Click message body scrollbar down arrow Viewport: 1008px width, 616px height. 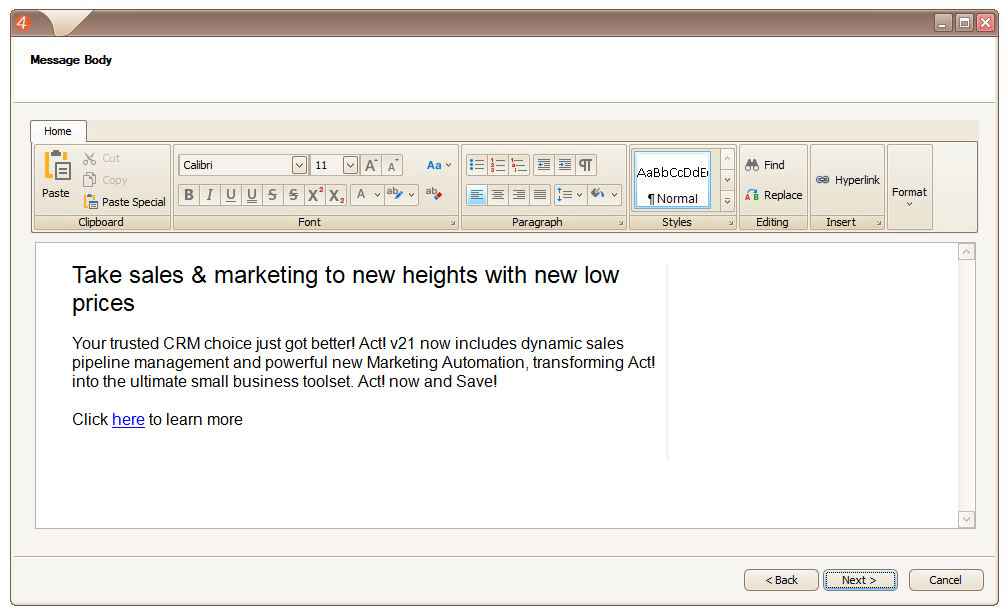click(966, 519)
